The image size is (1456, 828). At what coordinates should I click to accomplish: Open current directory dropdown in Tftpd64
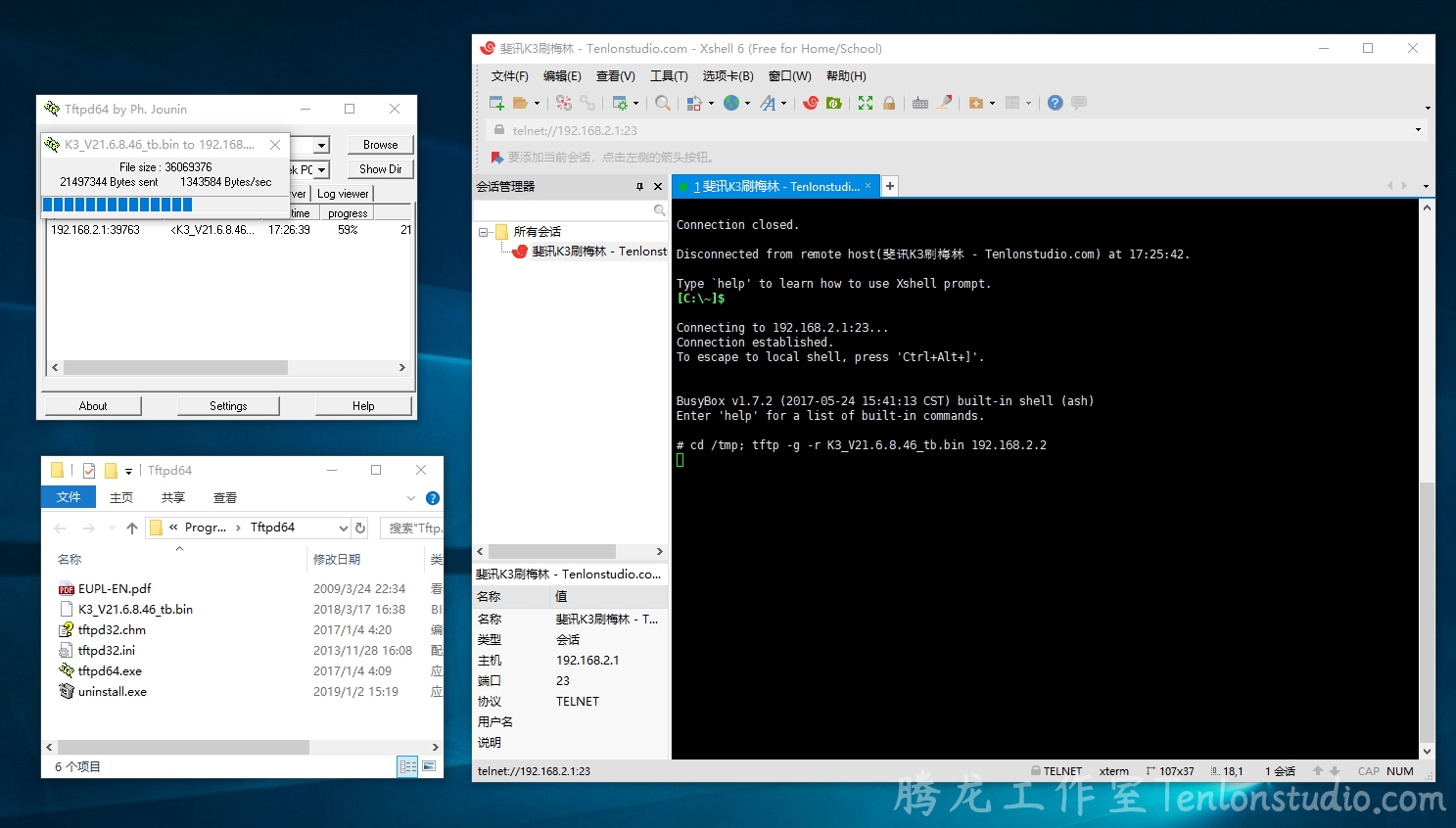[321, 145]
